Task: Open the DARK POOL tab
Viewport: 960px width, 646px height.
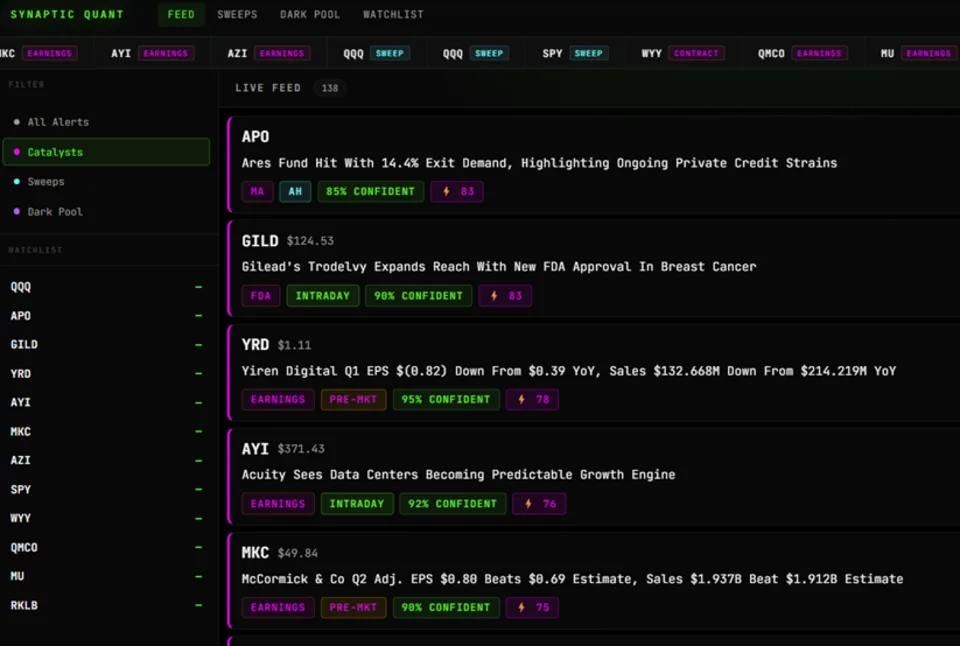Action: (x=310, y=14)
